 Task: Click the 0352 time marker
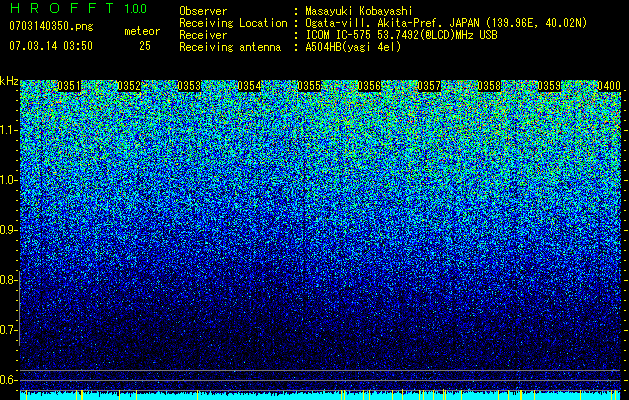pyautogui.click(x=129, y=86)
